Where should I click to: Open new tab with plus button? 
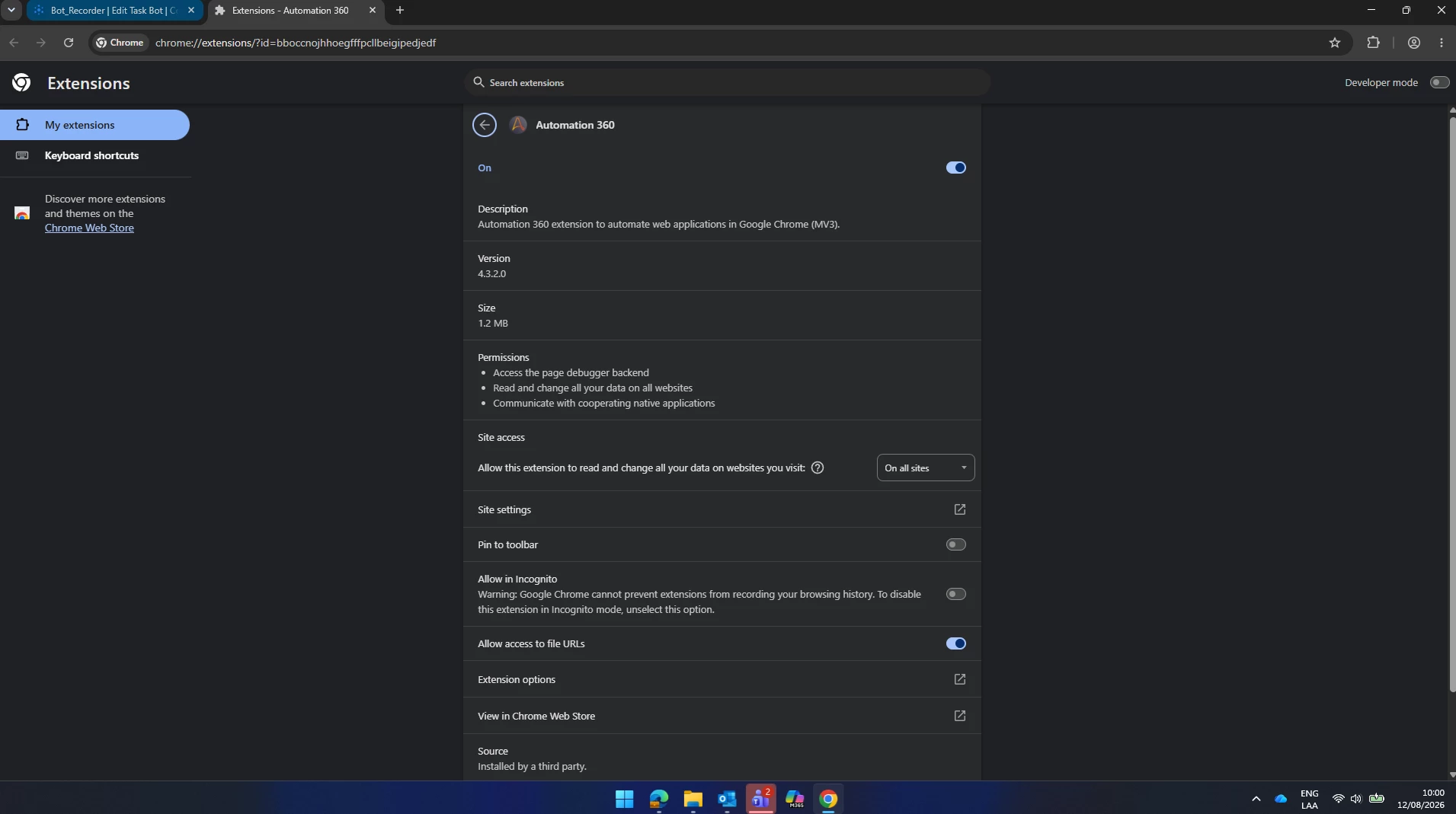[400, 10]
